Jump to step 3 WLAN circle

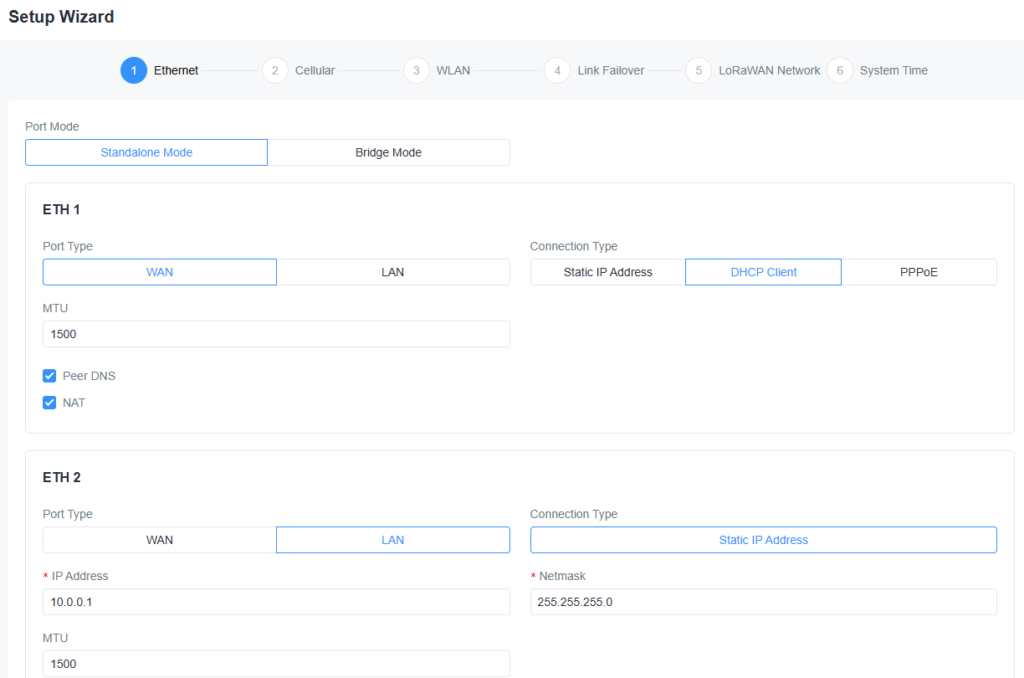coord(416,71)
